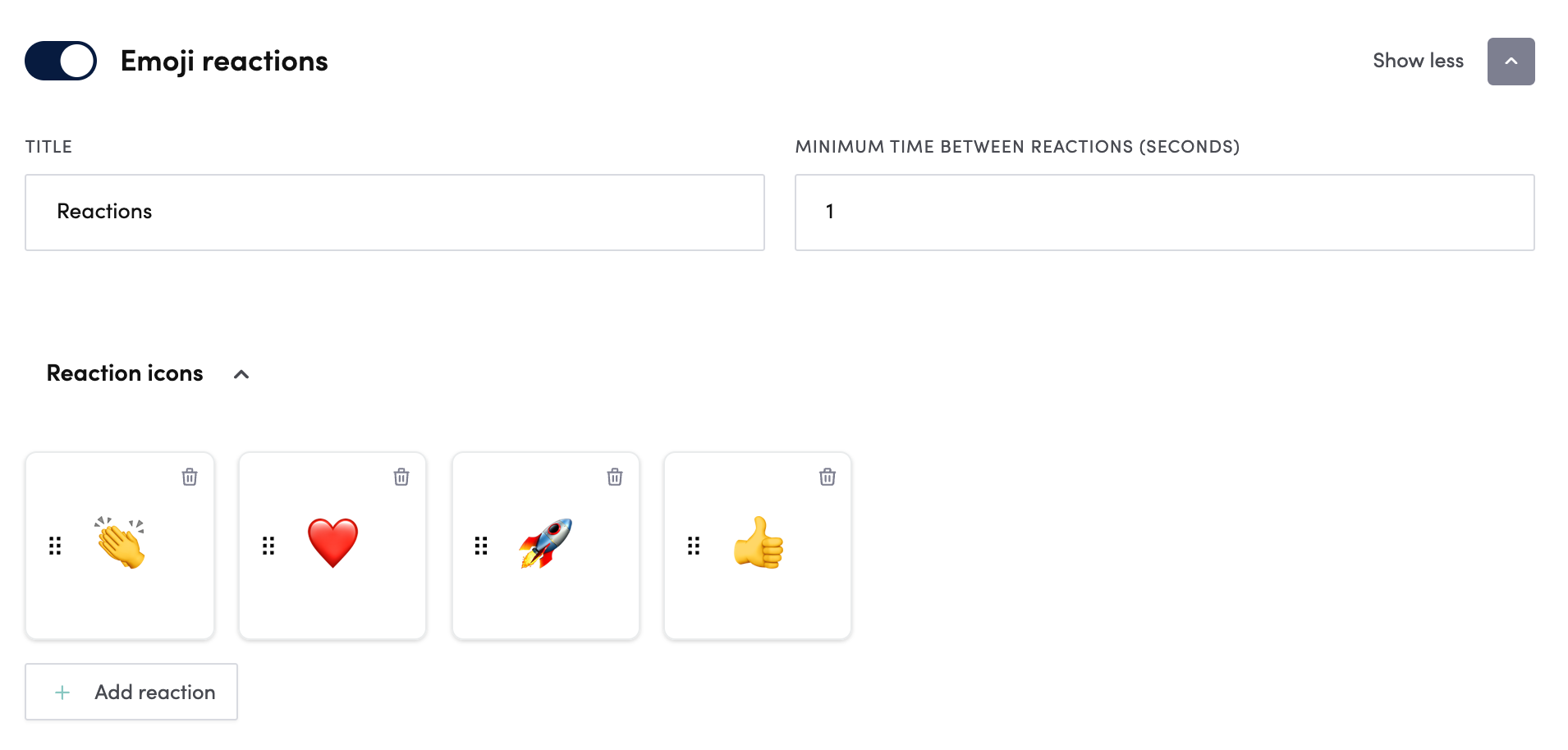1568x750 pixels.
Task: Delete the thumbs up reaction
Action: [x=828, y=477]
